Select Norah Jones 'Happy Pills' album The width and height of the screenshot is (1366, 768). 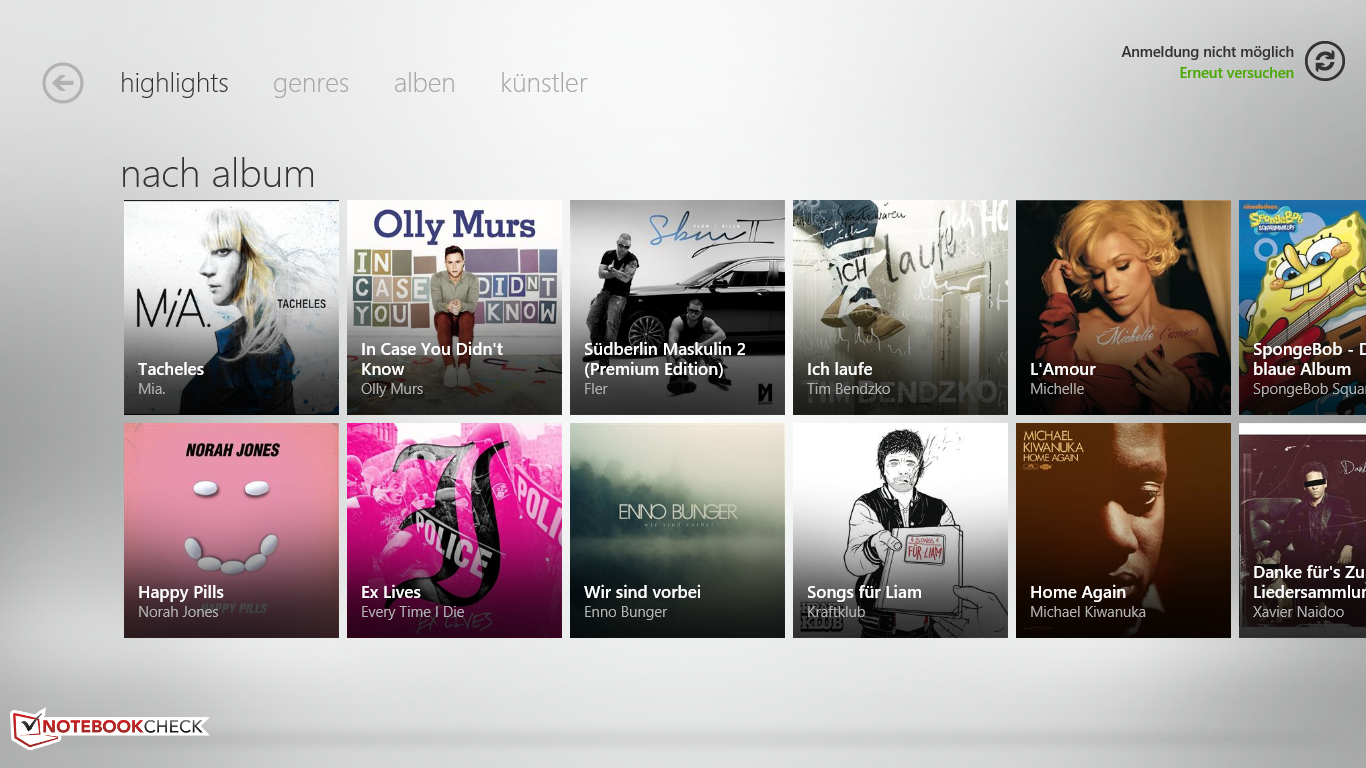(231, 530)
